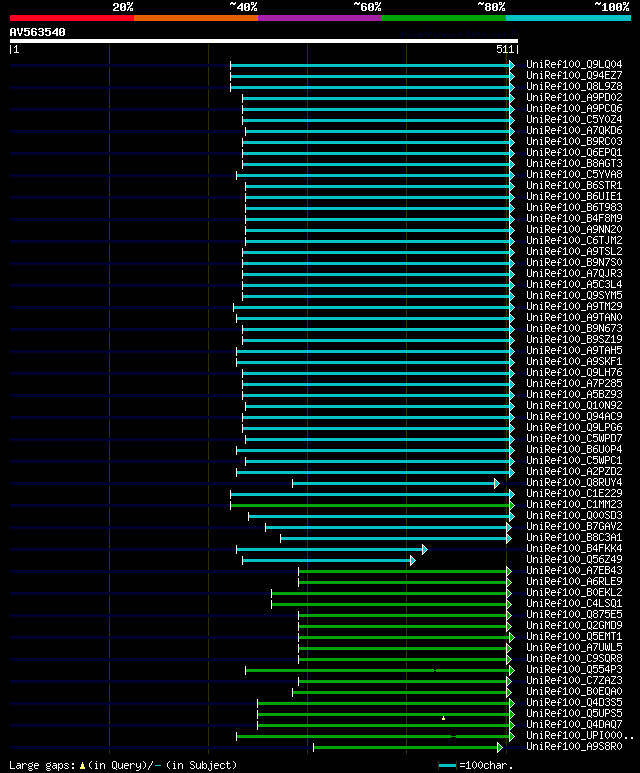This screenshot has height=773, width=640.
Task: Click the UniRef100_B6U0P4 label
Action: point(574,450)
